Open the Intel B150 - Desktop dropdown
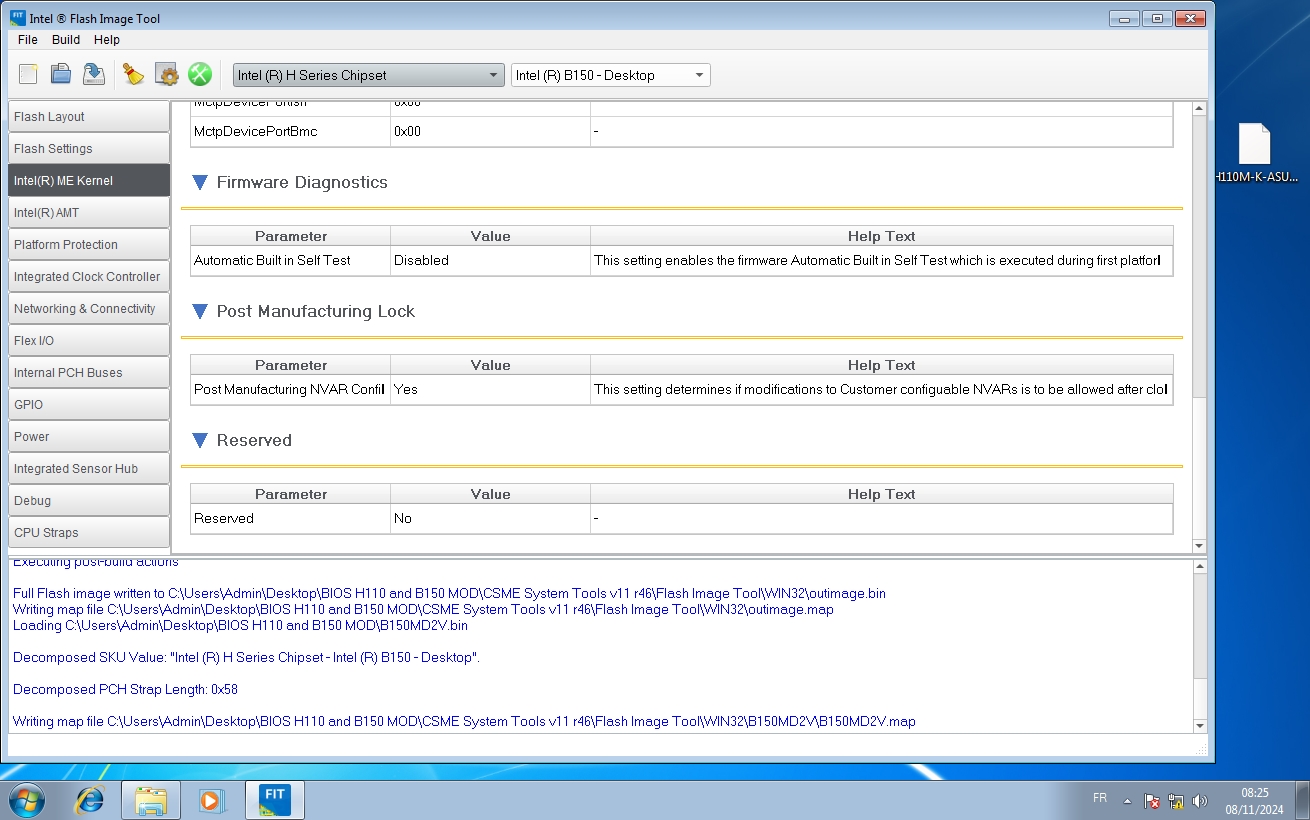Screen dimensions: 1310x820 click(x=610, y=75)
